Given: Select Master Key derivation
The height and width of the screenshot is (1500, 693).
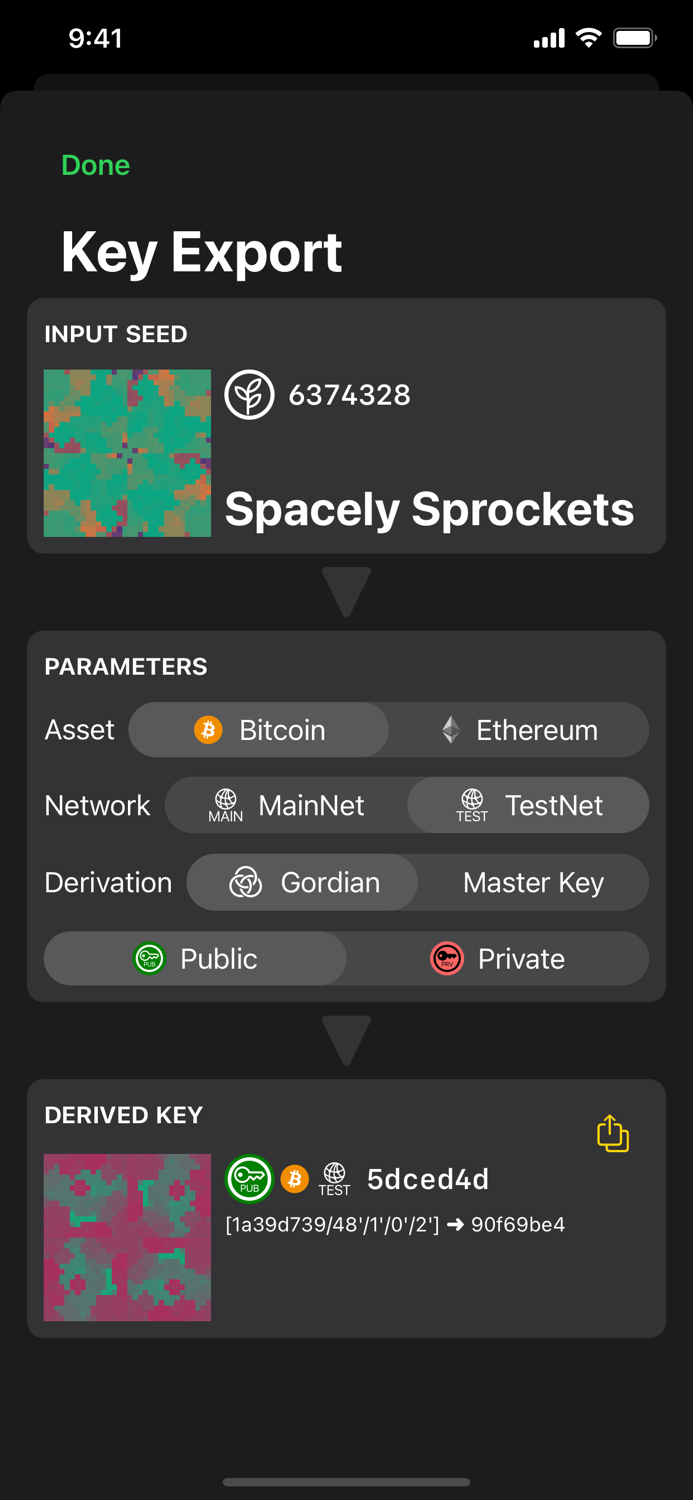Looking at the screenshot, I should tap(533, 882).
